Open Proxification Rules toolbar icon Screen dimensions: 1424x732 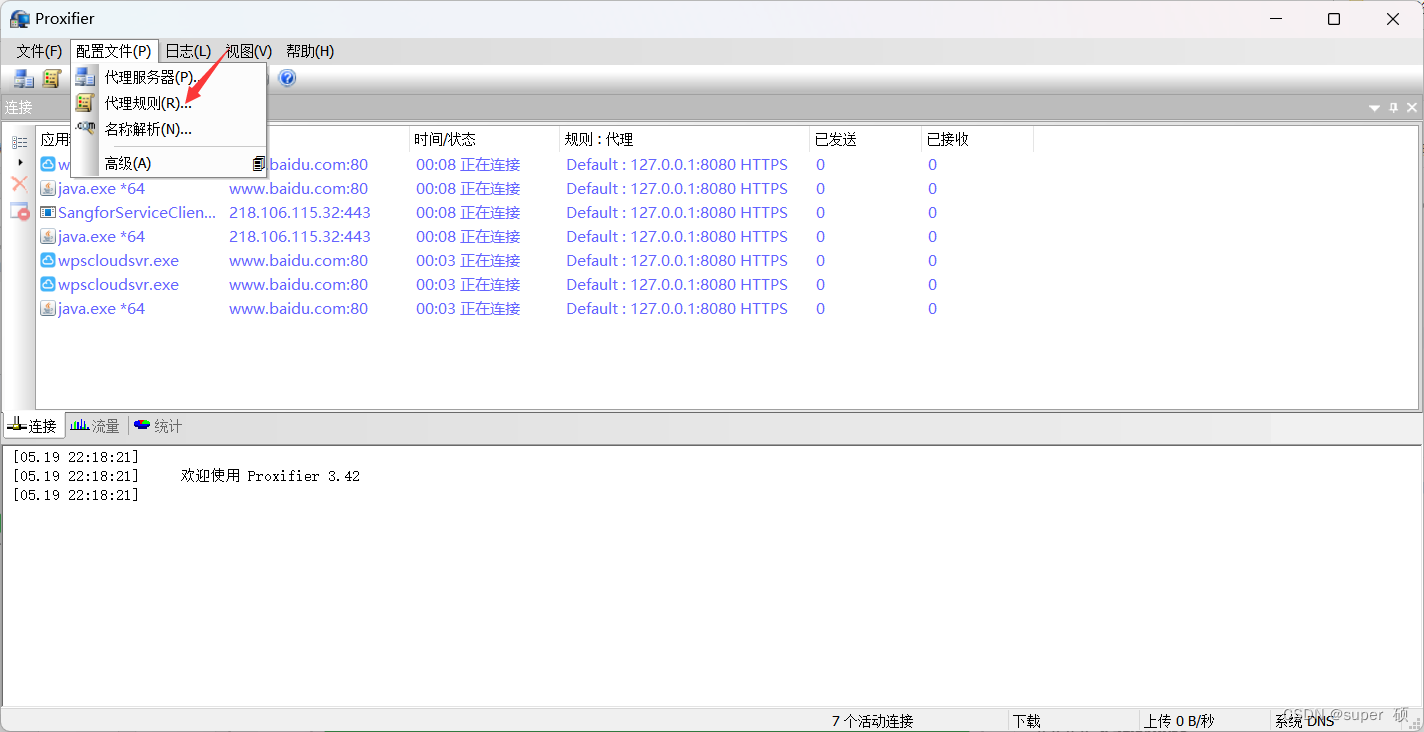(x=51, y=78)
